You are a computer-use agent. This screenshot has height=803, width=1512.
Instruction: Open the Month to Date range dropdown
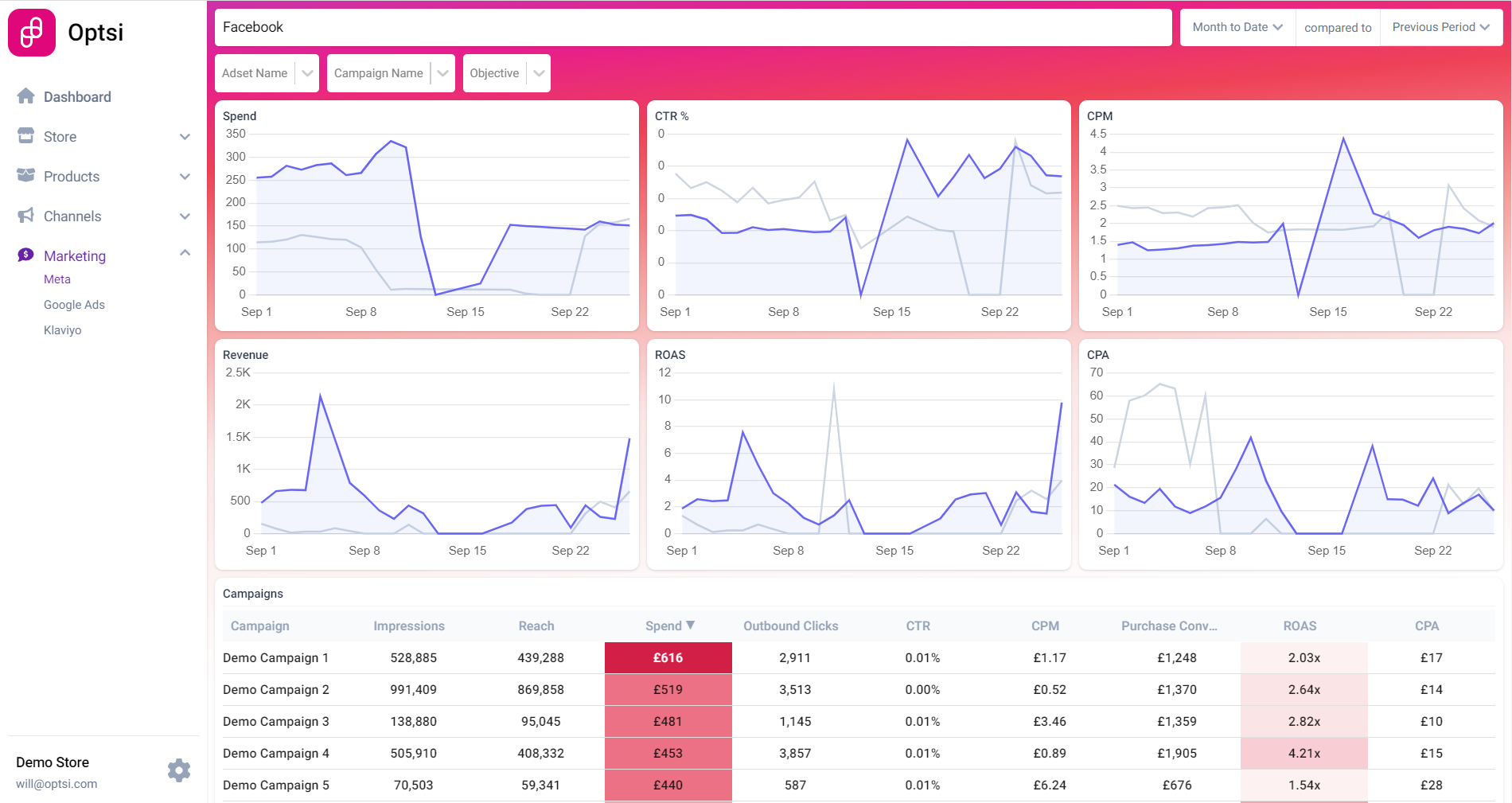(1237, 27)
